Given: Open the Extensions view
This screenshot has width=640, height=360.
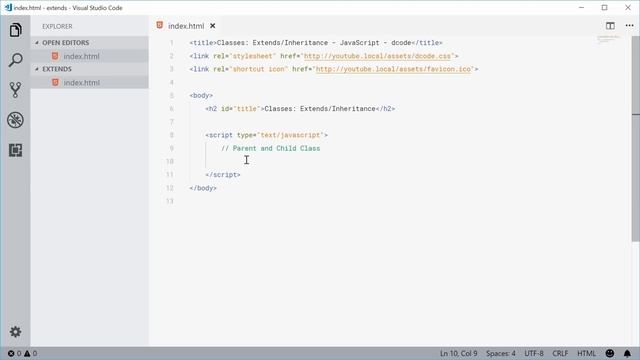Looking at the screenshot, I should [15, 150].
